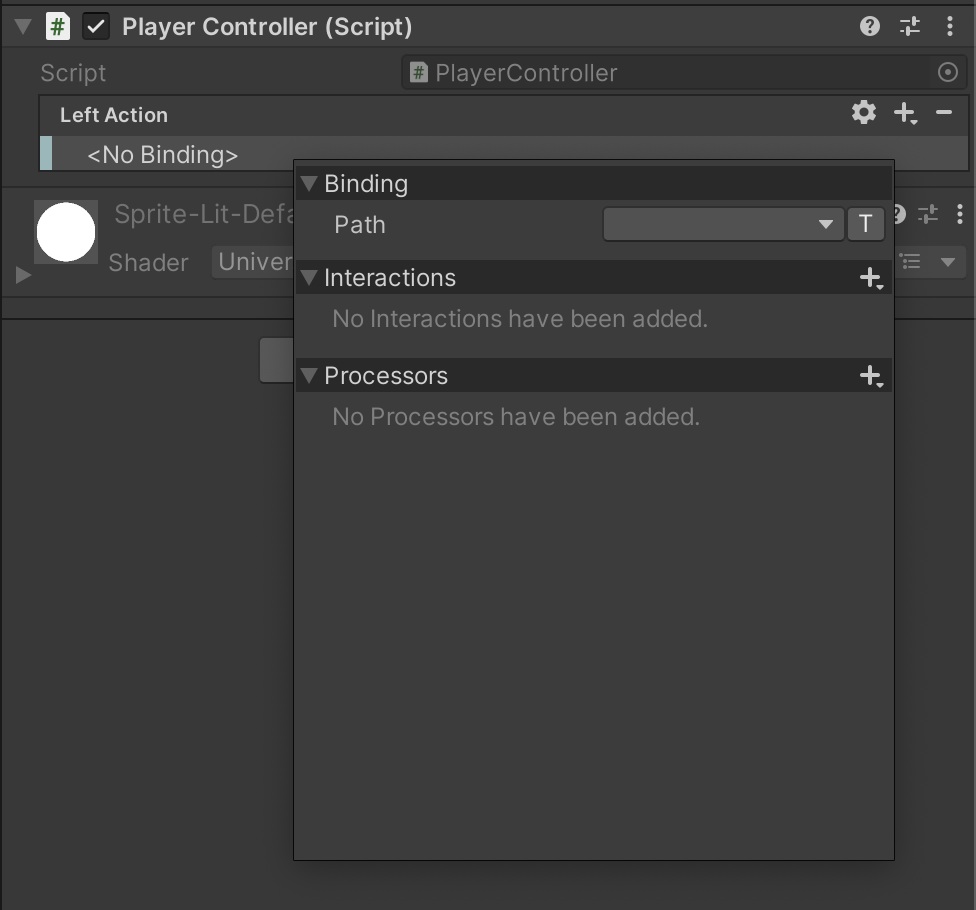Viewport: 976px width, 910px height.
Task: Toggle the T text-mode button beside Path
Action: tap(866, 225)
